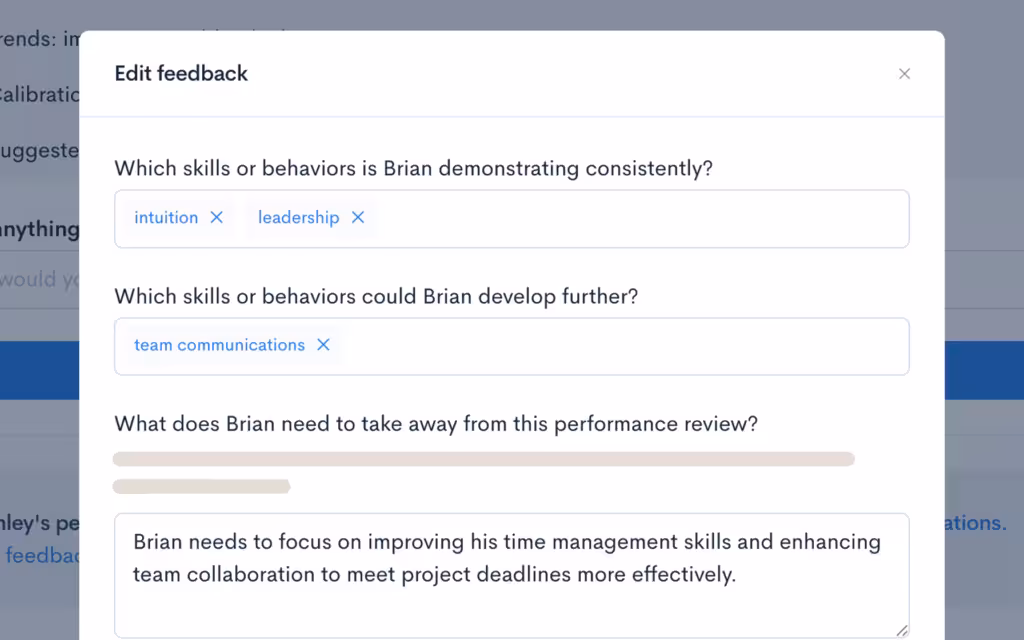Click the 'demonstrating consistently' question label
The width and height of the screenshot is (1024, 640).
point(413,168)
